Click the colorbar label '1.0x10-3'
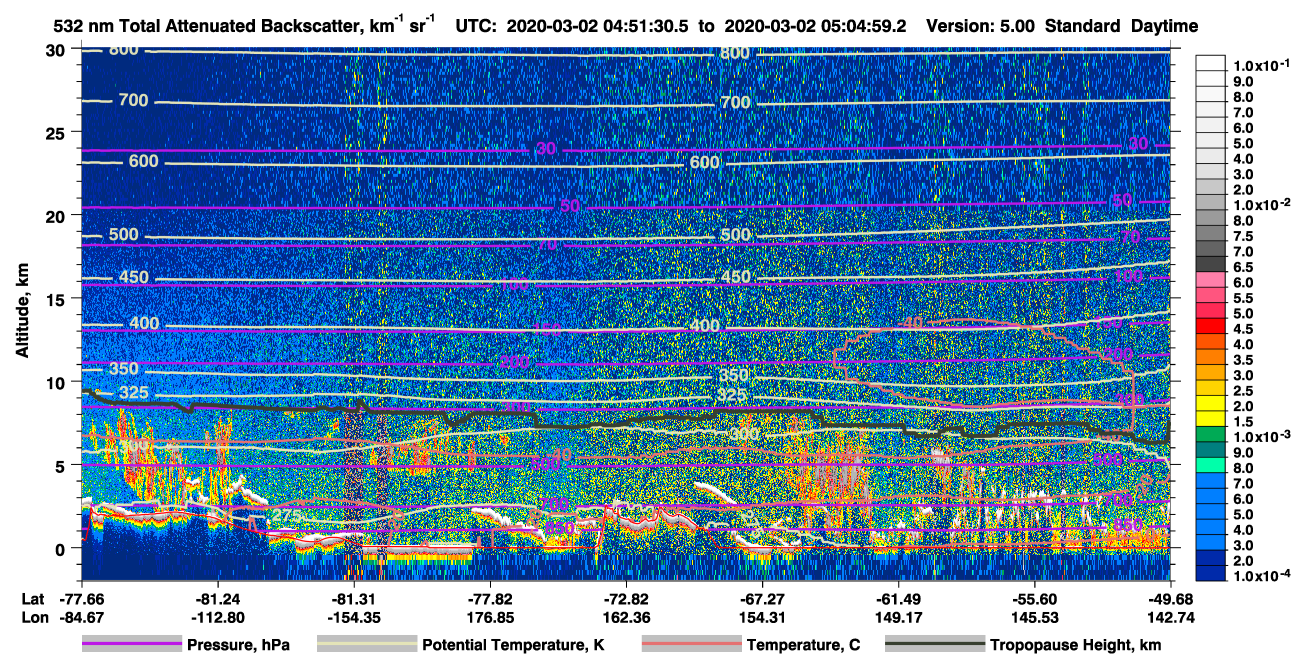1300x667 pixels. [x=1264, y=437]
